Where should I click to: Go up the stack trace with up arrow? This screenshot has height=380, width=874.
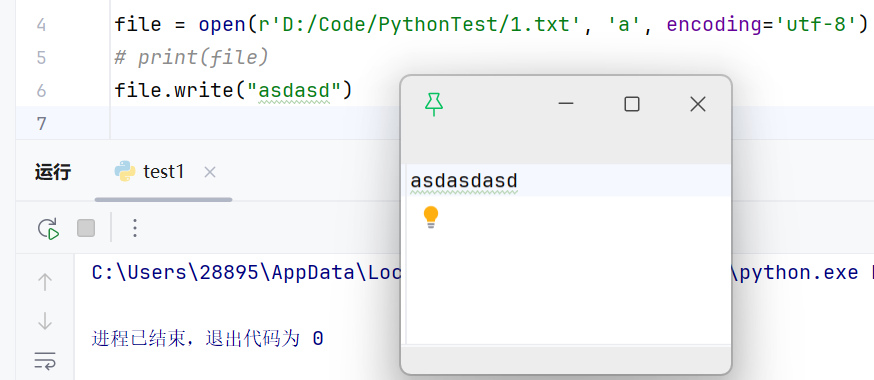tap(45, 282)
